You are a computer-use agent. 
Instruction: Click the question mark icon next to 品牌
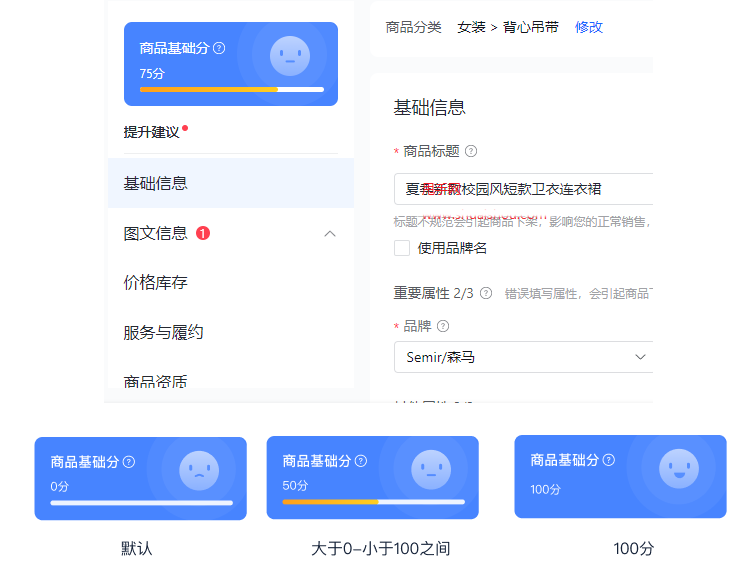443,326
